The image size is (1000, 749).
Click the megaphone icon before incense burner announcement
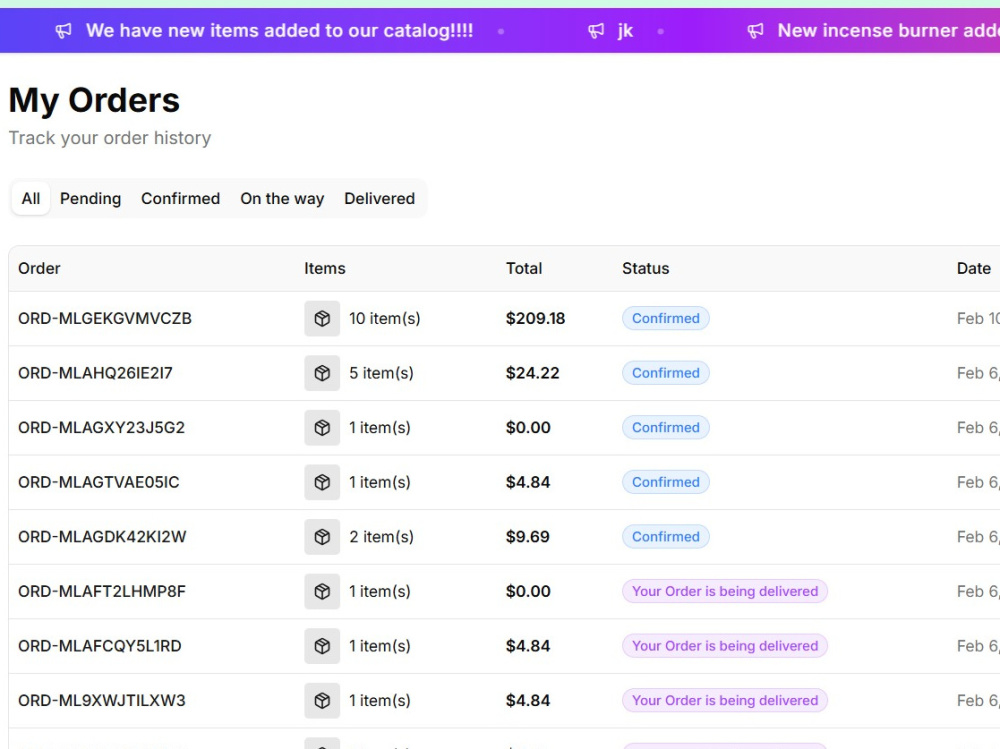756,31
